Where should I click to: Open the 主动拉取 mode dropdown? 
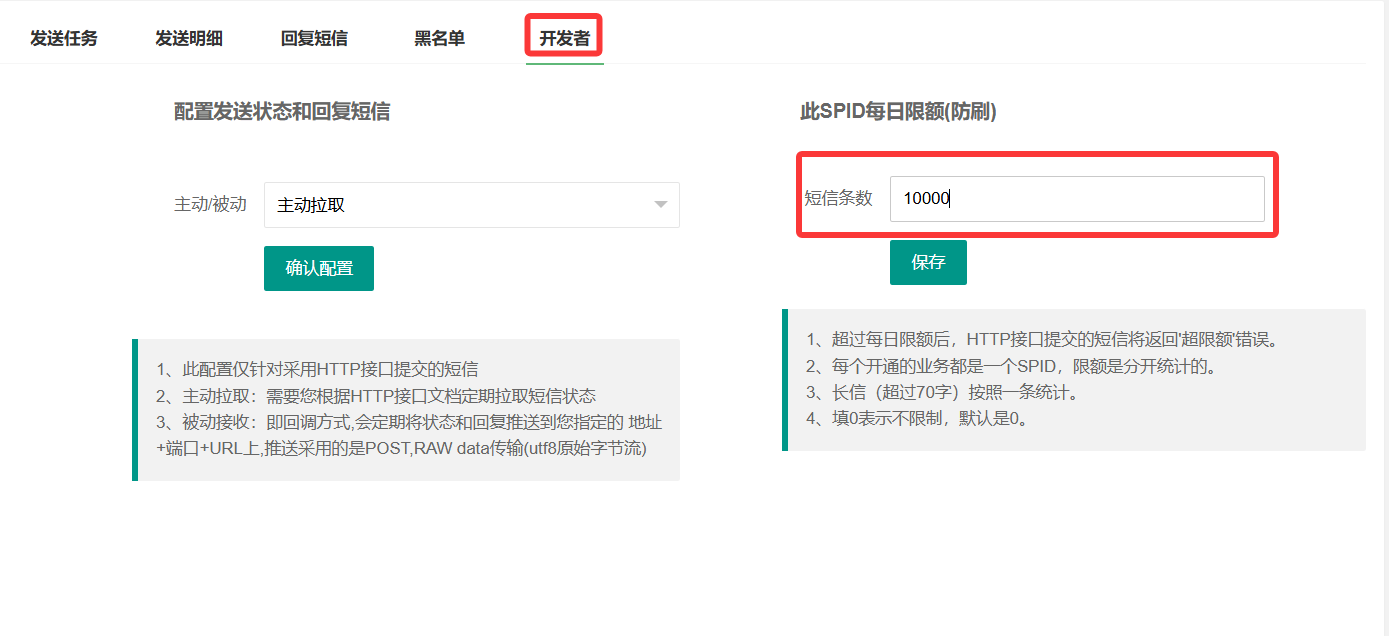pyautogui.click(x=460, y=205)
